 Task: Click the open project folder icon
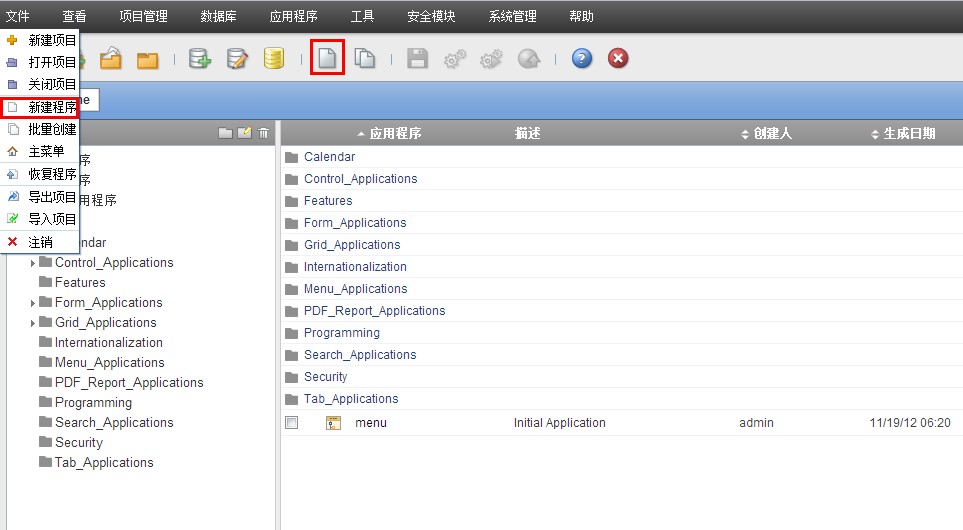pos(111,58)
